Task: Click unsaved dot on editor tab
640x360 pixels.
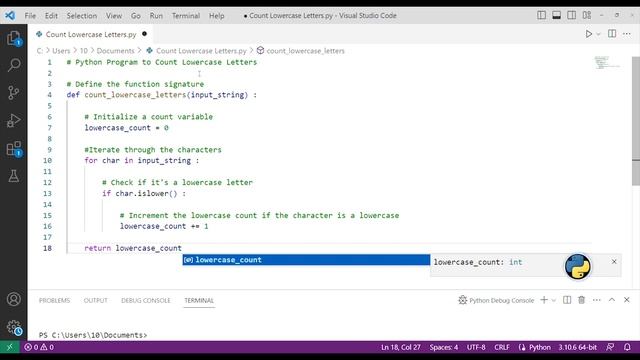Action: point(144,34)
